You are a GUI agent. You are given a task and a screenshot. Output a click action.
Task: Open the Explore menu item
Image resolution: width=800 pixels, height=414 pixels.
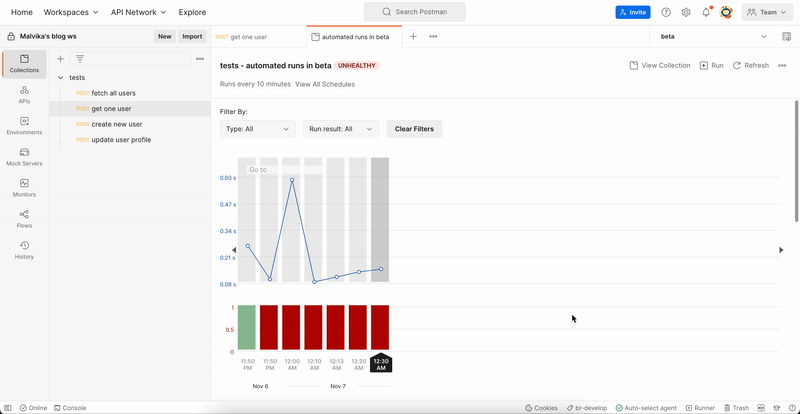(192, 12)
